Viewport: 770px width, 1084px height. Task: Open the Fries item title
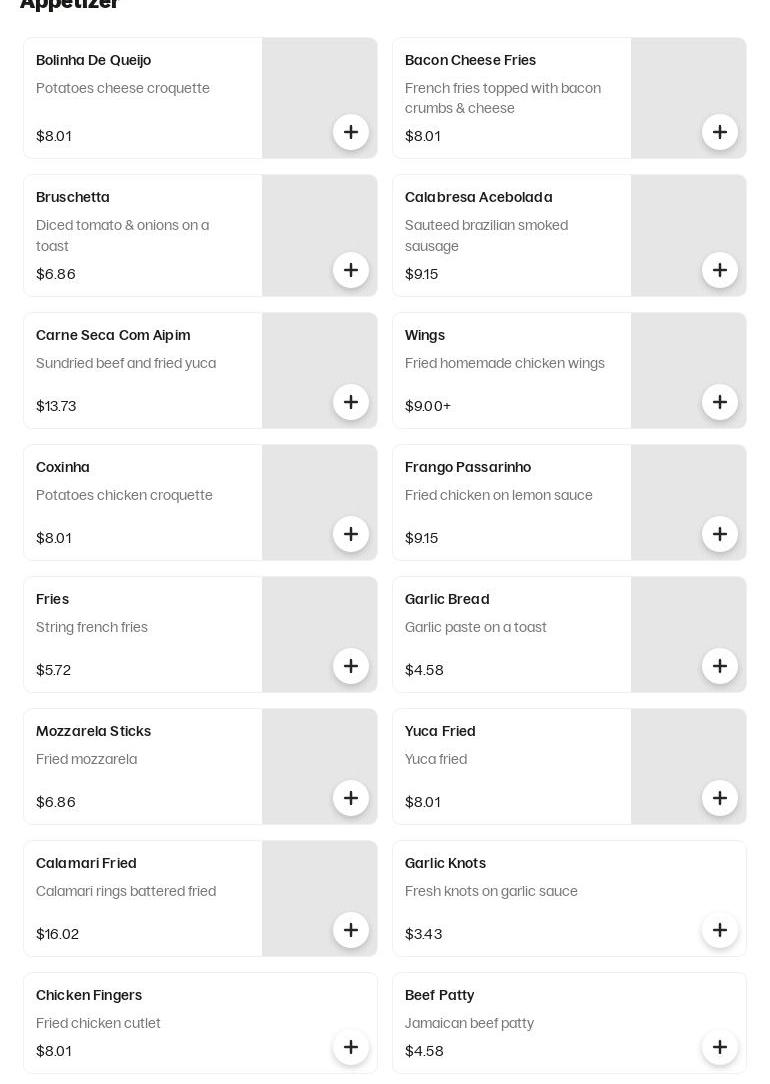[53, 599]
